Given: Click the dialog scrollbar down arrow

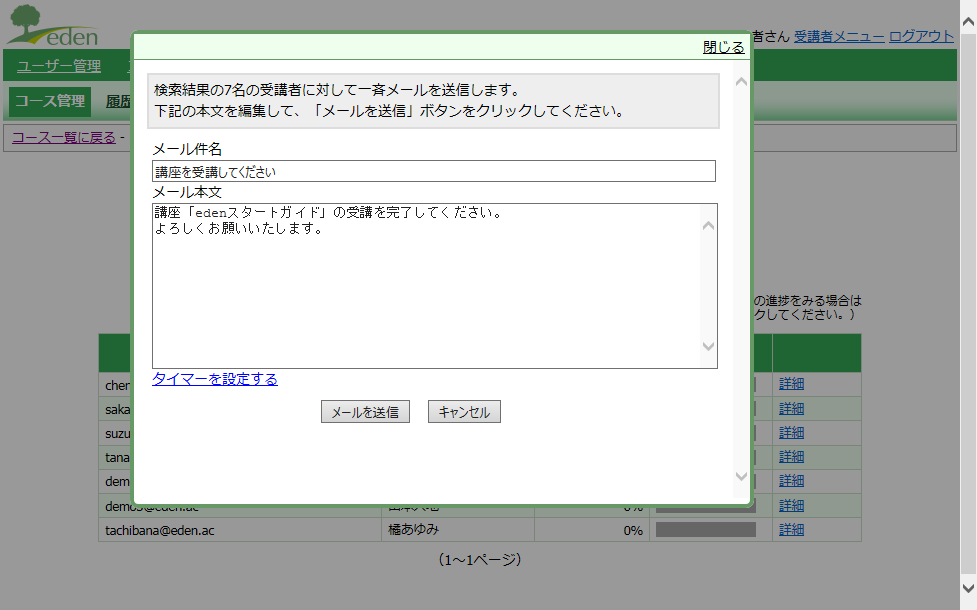Looking at the screenshot, I should (x=741, y=477).
